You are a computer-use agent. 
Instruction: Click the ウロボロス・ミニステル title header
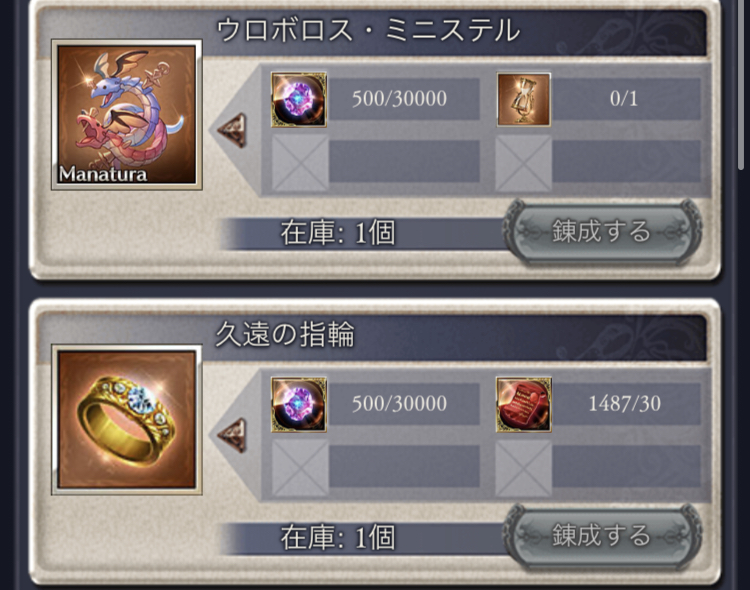click(368, 30)
